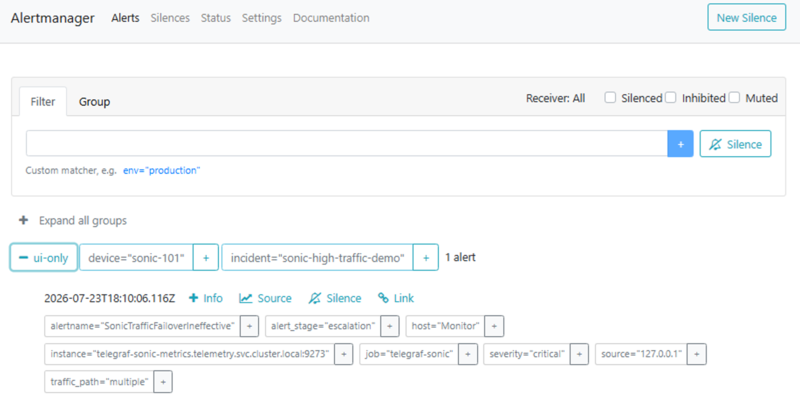Click the plus icon beside device="sonic-101"
This screenshot has height=415, width=800.
pos(206,258)
